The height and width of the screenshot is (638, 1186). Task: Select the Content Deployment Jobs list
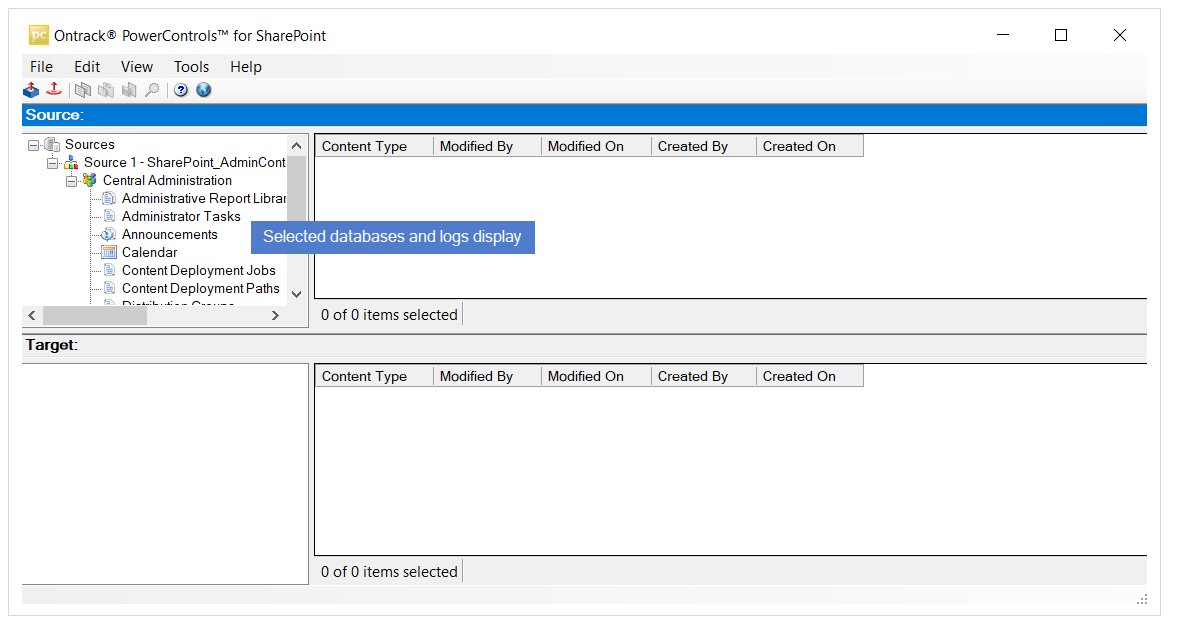point(198,270)
